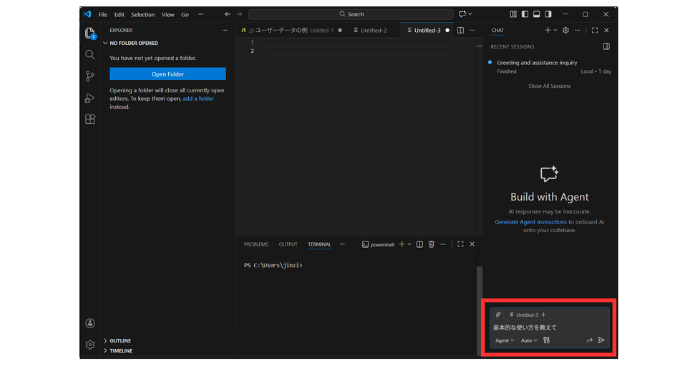Collapse the No Folder Opened section

click(134, 43)
